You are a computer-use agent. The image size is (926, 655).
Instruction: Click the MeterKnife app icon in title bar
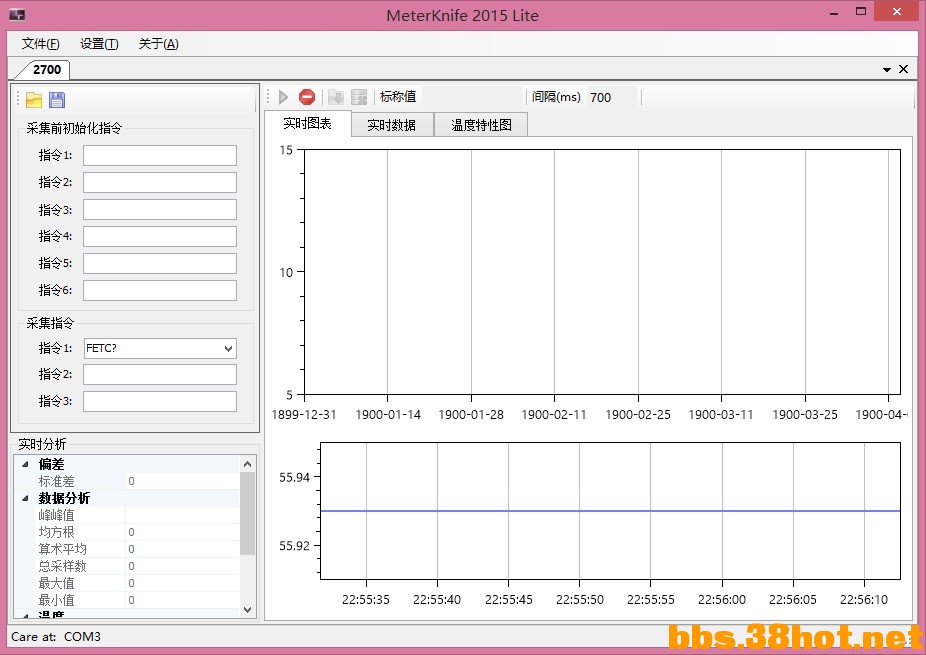(x=17, y=15)
